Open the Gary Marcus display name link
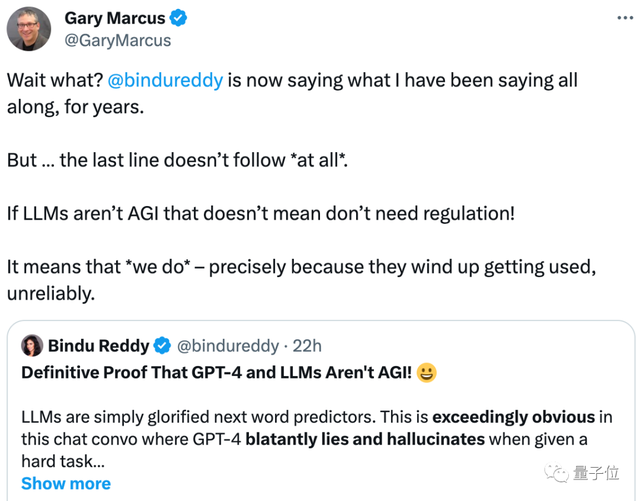 114,18
